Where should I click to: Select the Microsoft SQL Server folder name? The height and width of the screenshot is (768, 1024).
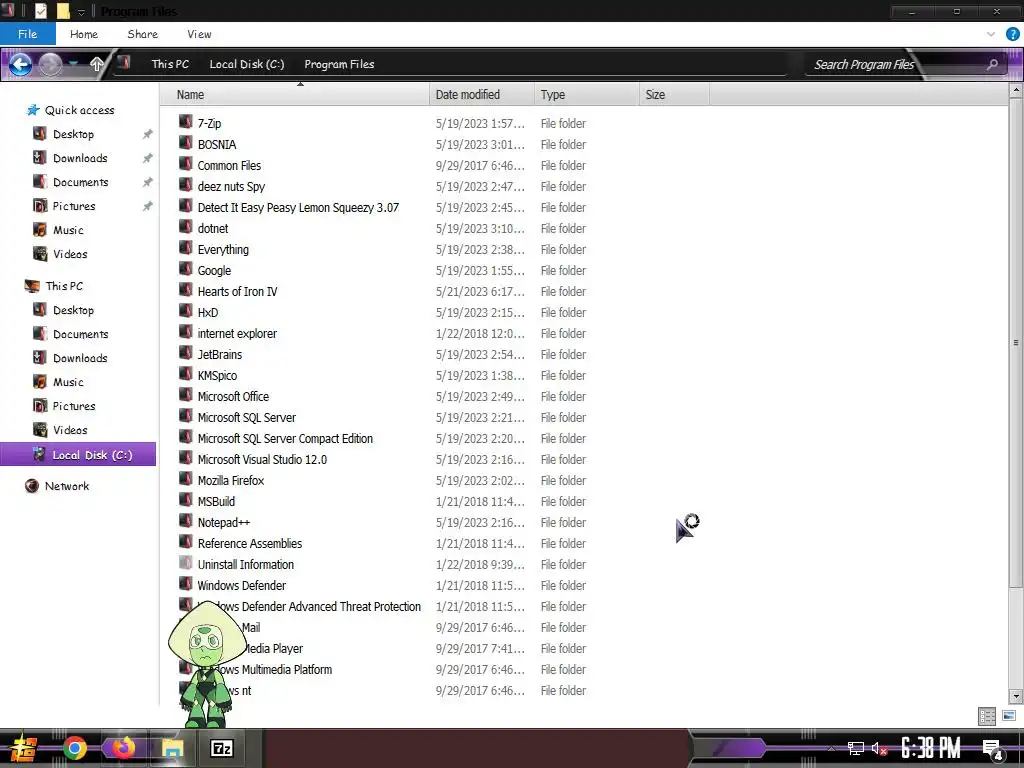[246, 417]
